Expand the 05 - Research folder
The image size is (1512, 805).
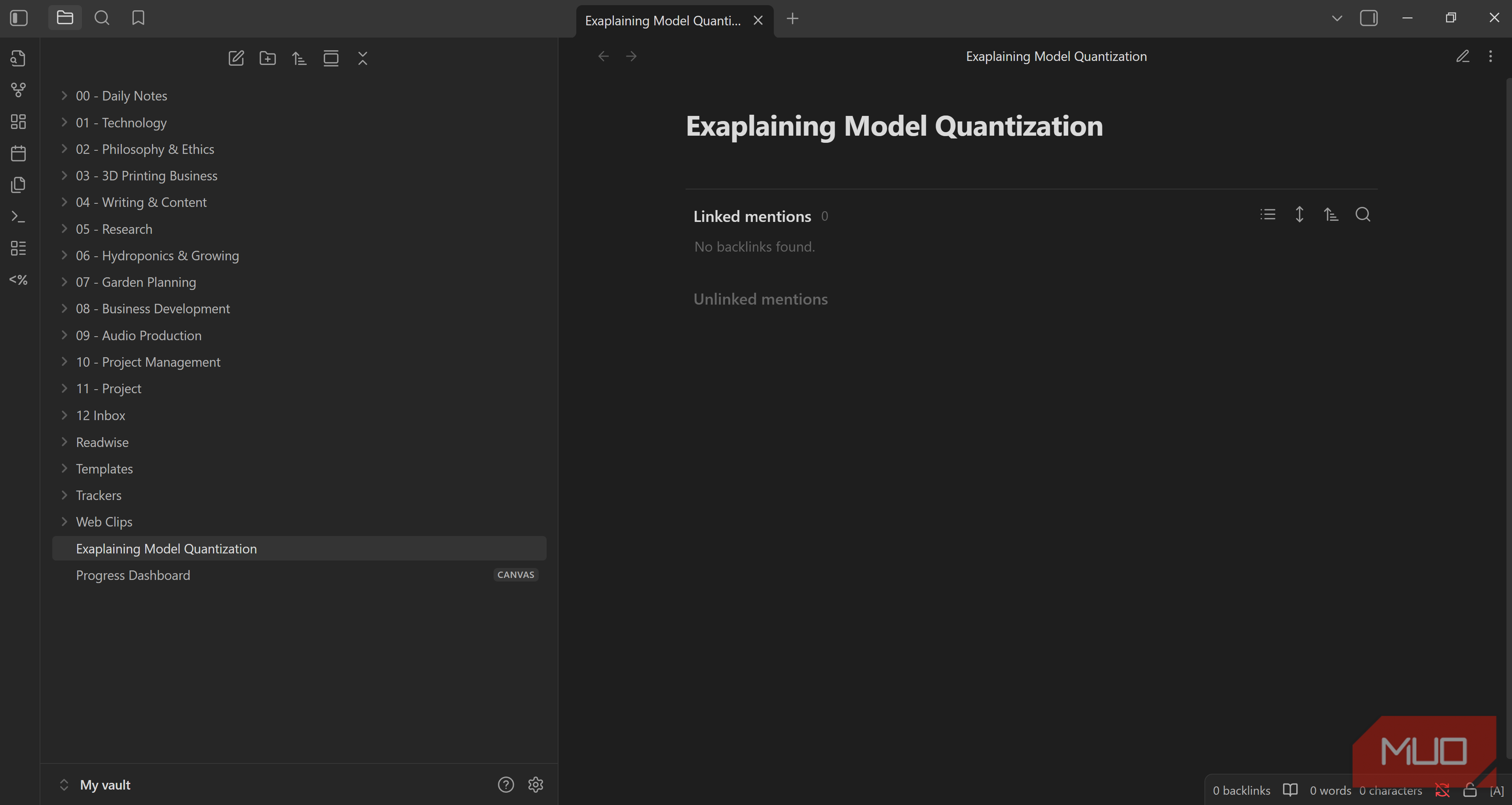tap(299, 229)
